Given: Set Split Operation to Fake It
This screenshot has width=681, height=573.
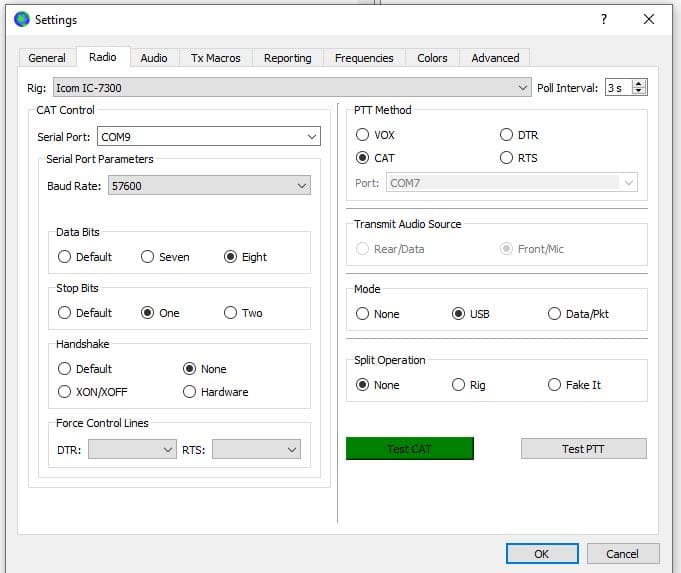Looking at the screenshot, I should [574, 385].
